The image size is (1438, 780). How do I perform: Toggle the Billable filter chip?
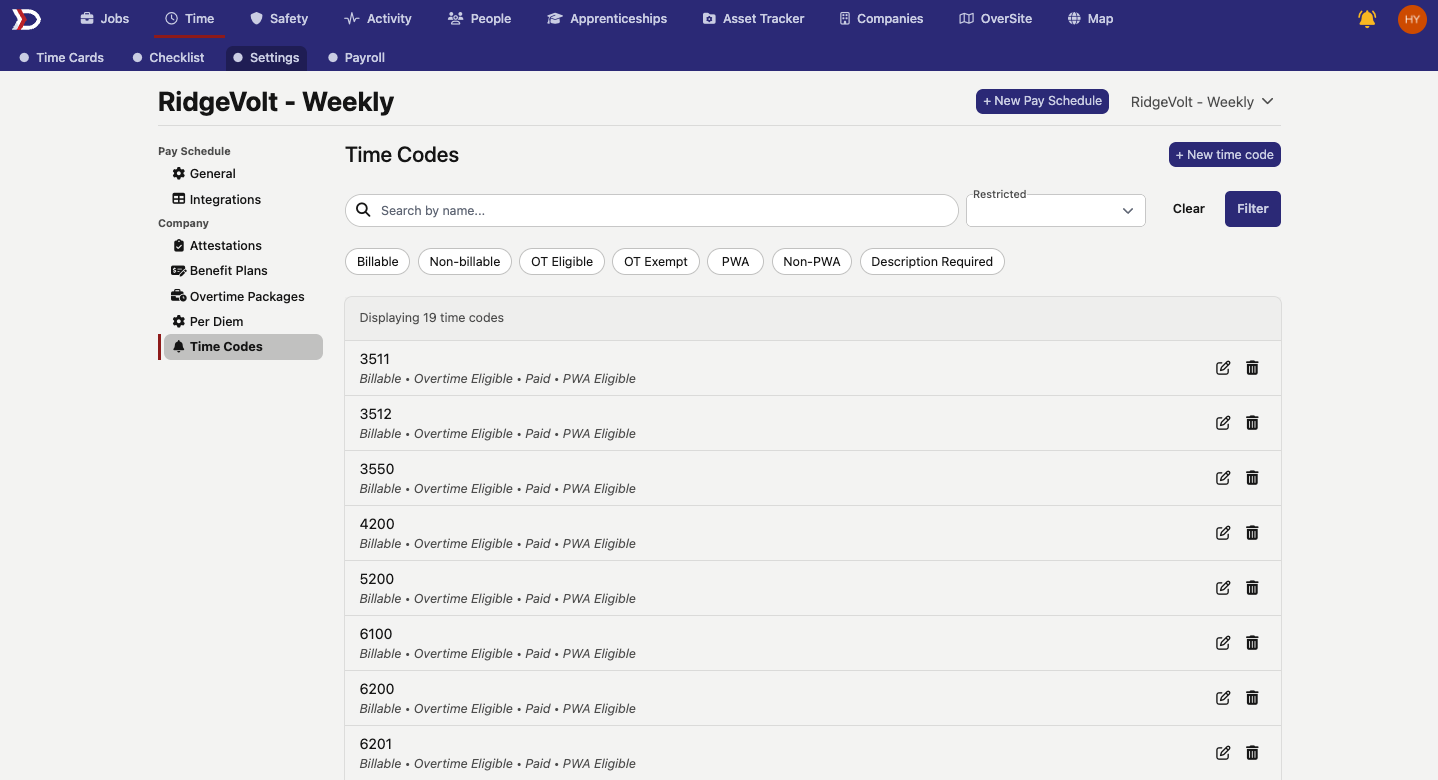(x=378, y=262)
